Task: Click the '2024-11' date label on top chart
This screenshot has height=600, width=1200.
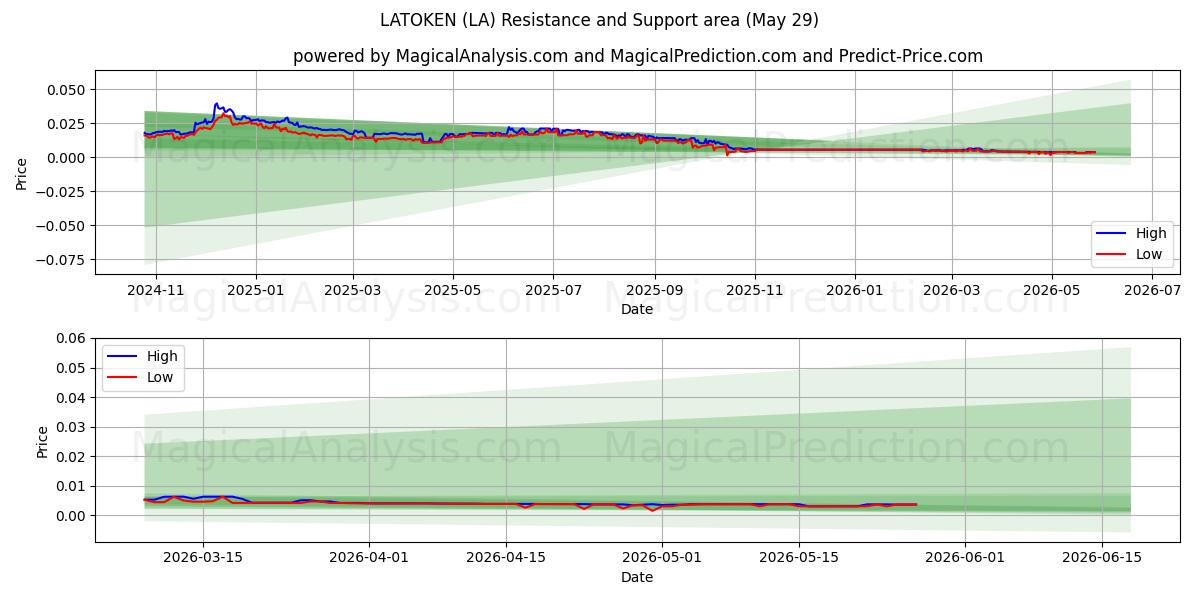Action: click(156, 291)
